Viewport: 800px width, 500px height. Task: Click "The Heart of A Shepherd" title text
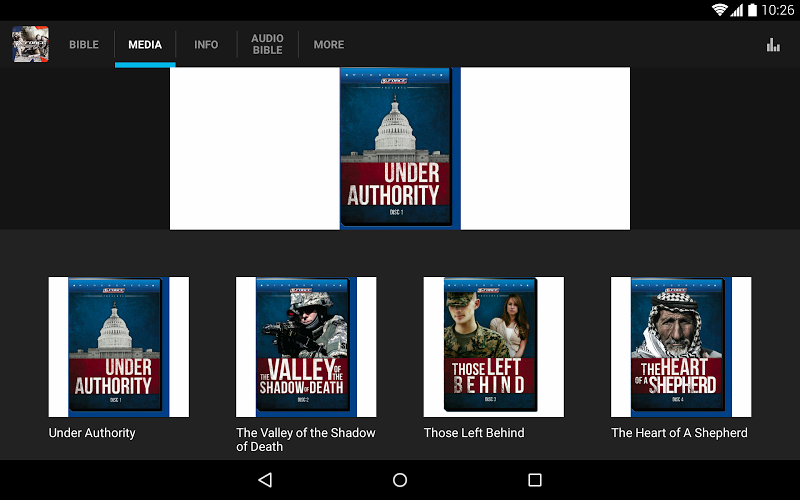point(679,433)
